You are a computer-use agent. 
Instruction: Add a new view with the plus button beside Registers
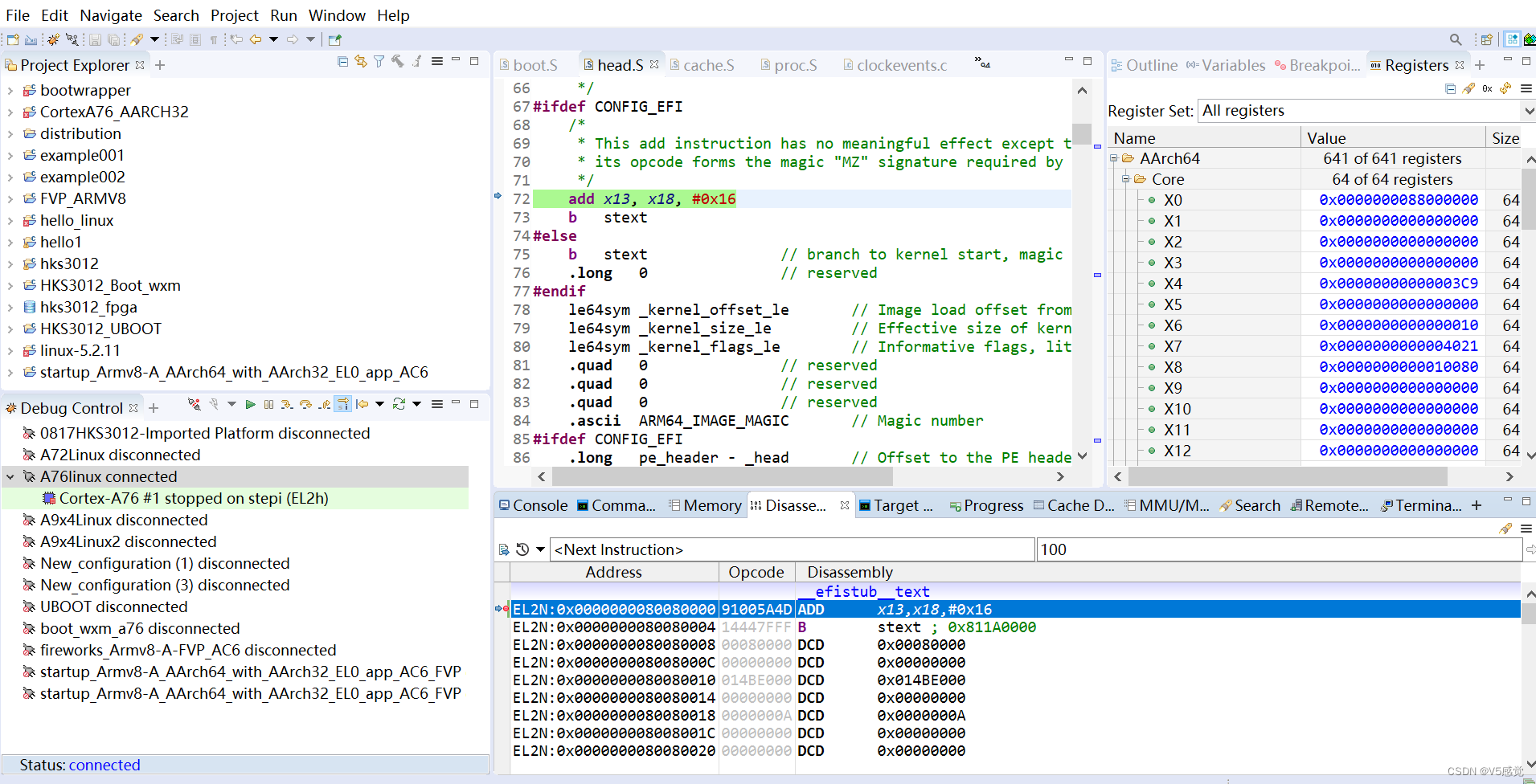[x=1480, y=65]
